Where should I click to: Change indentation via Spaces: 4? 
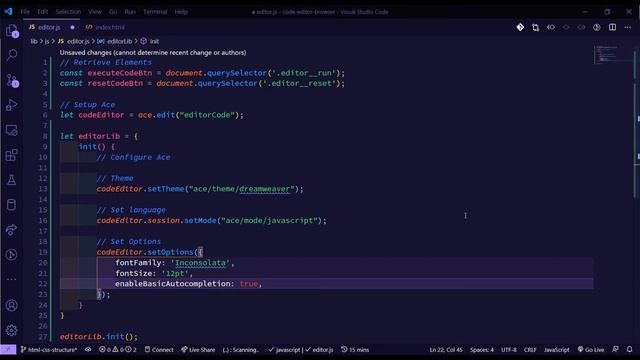(482, 349)
